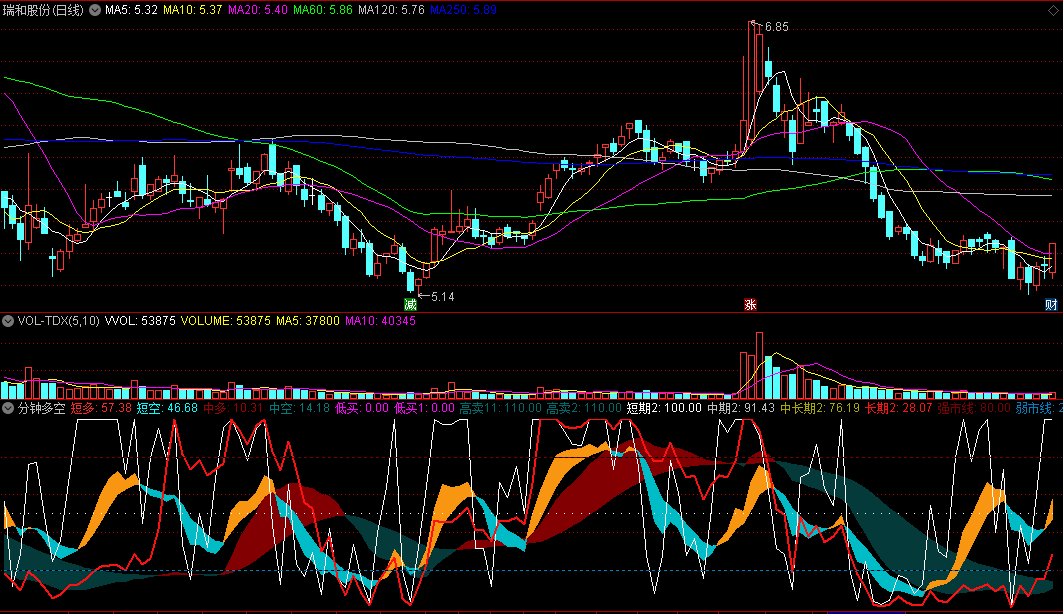1063x614 pixels.
Task: Open the dropdown icon beside 瑞和股份(日线) title
Action: coord(95,10)
